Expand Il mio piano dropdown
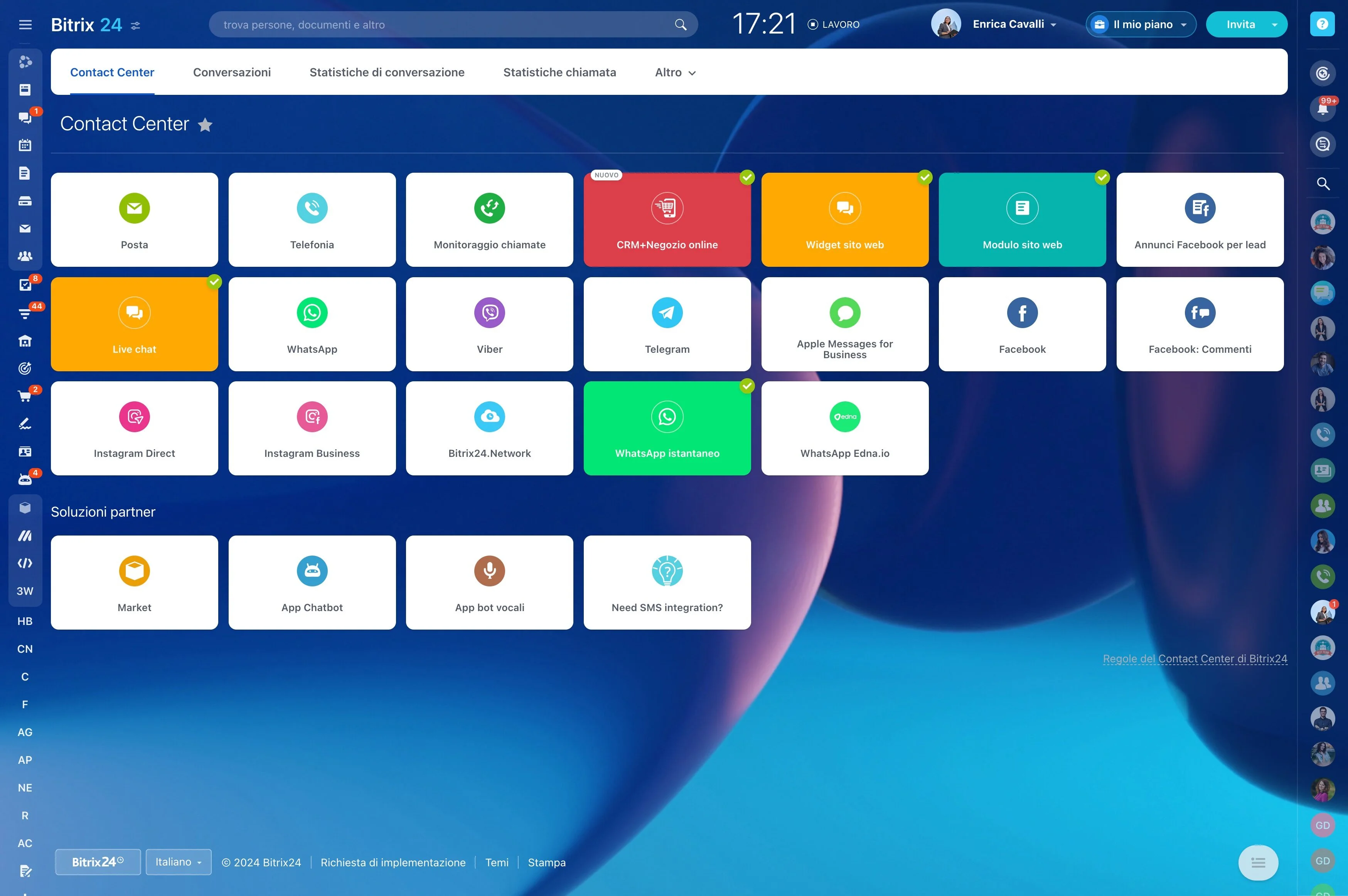The width and height of the screenshot is (1348, 896). tap(1141, 25)
